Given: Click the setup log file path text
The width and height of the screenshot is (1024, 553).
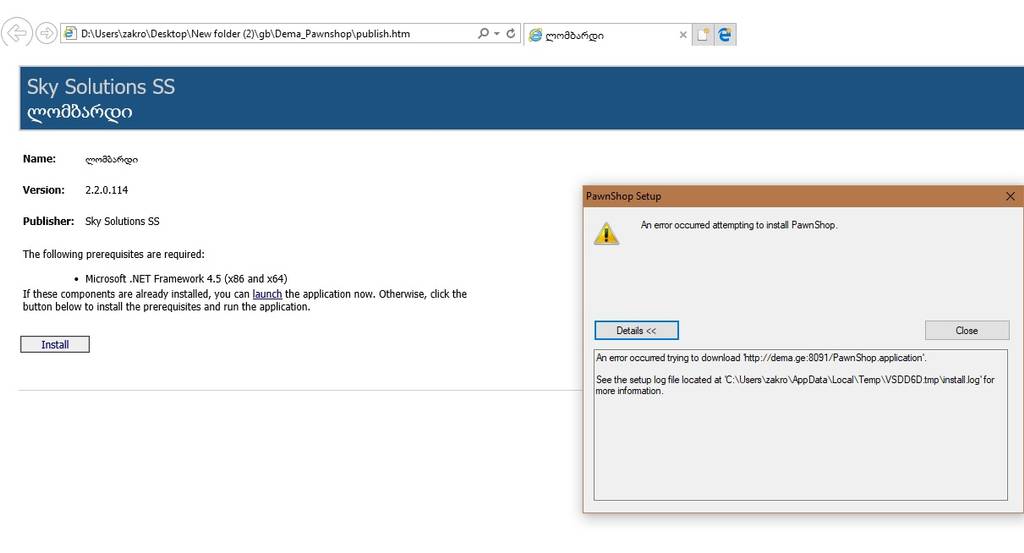Looking at the screenshot, I should (795, 385).
